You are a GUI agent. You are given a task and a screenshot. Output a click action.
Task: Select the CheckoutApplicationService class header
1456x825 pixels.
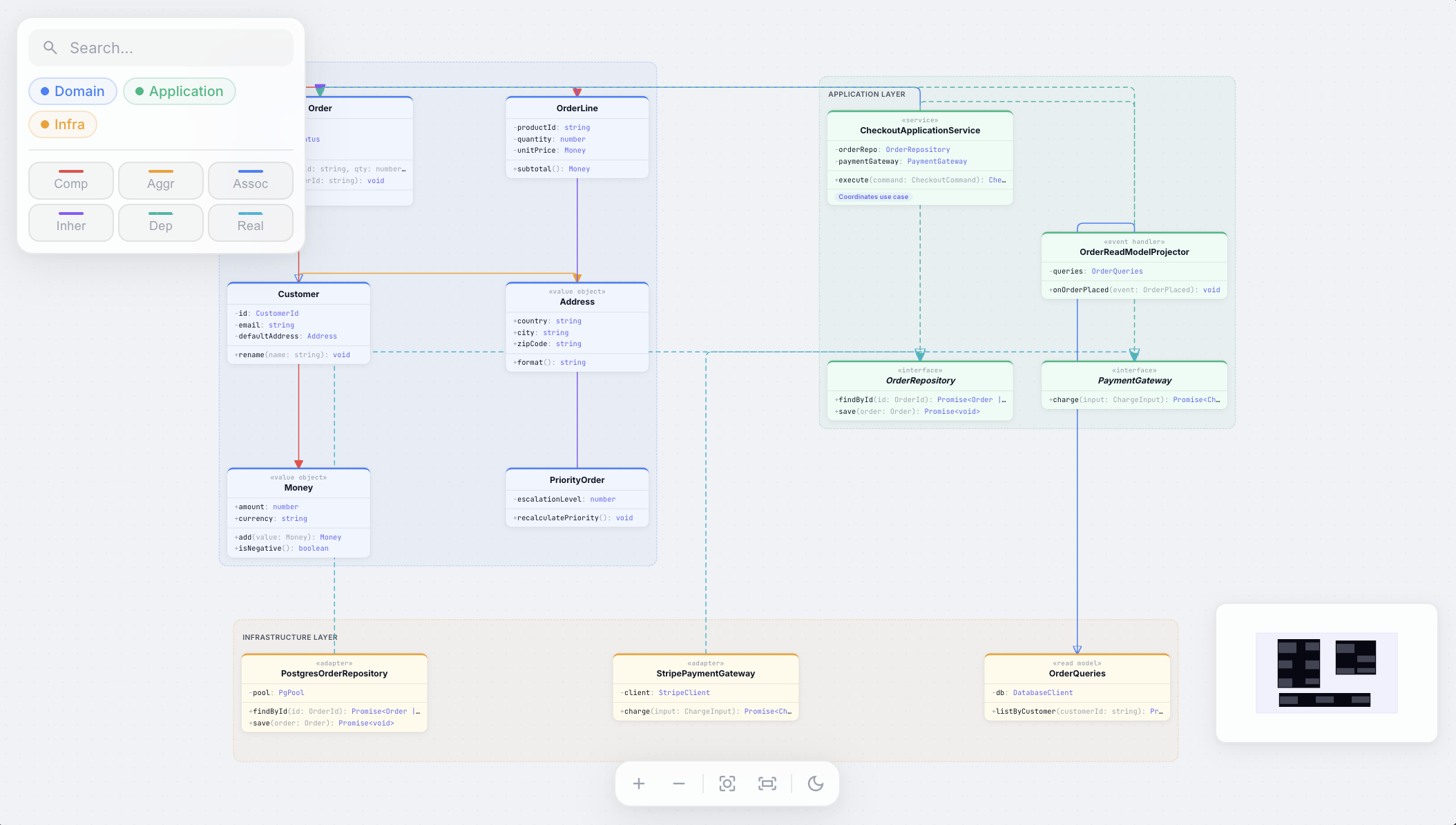(x=919, y=126)
